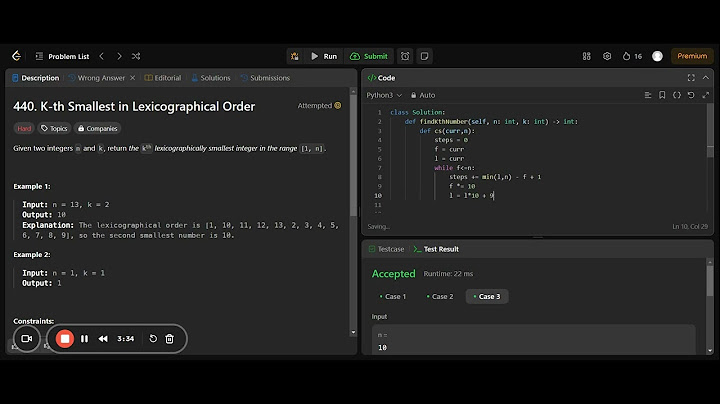Image resolution: width=720 pixels, height=404 pixels.
Task: Open the Problem List panel
Action: coord(62,56)
